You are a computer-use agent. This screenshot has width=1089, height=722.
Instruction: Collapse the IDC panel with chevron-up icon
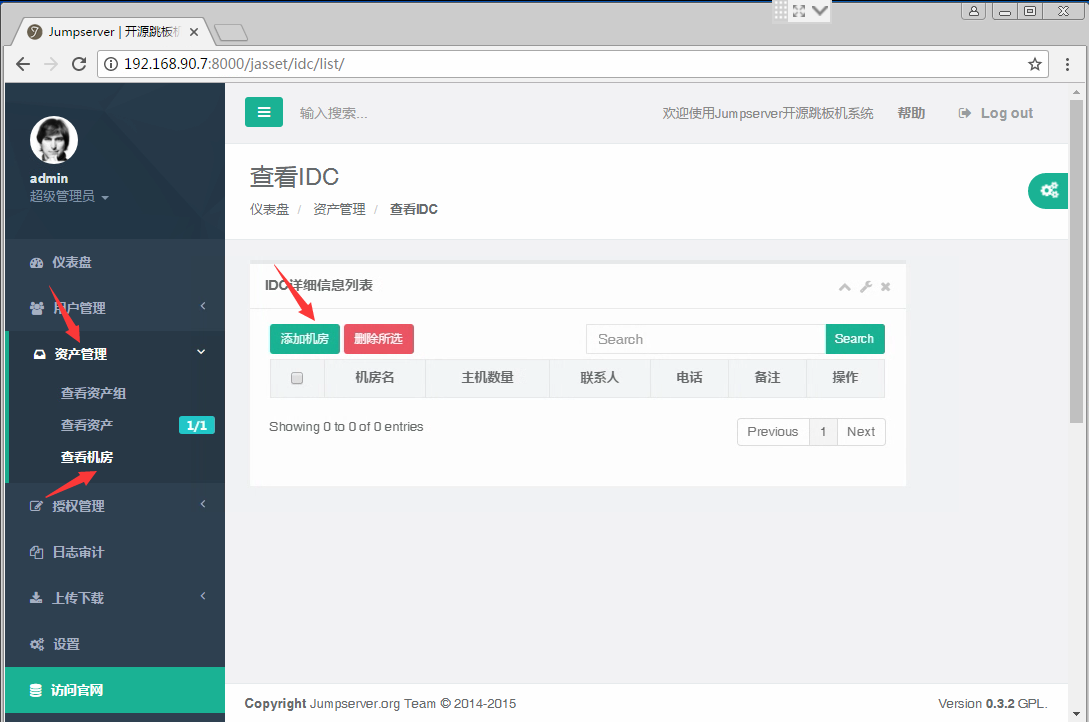pyautogui.click(x=845, y=287)
